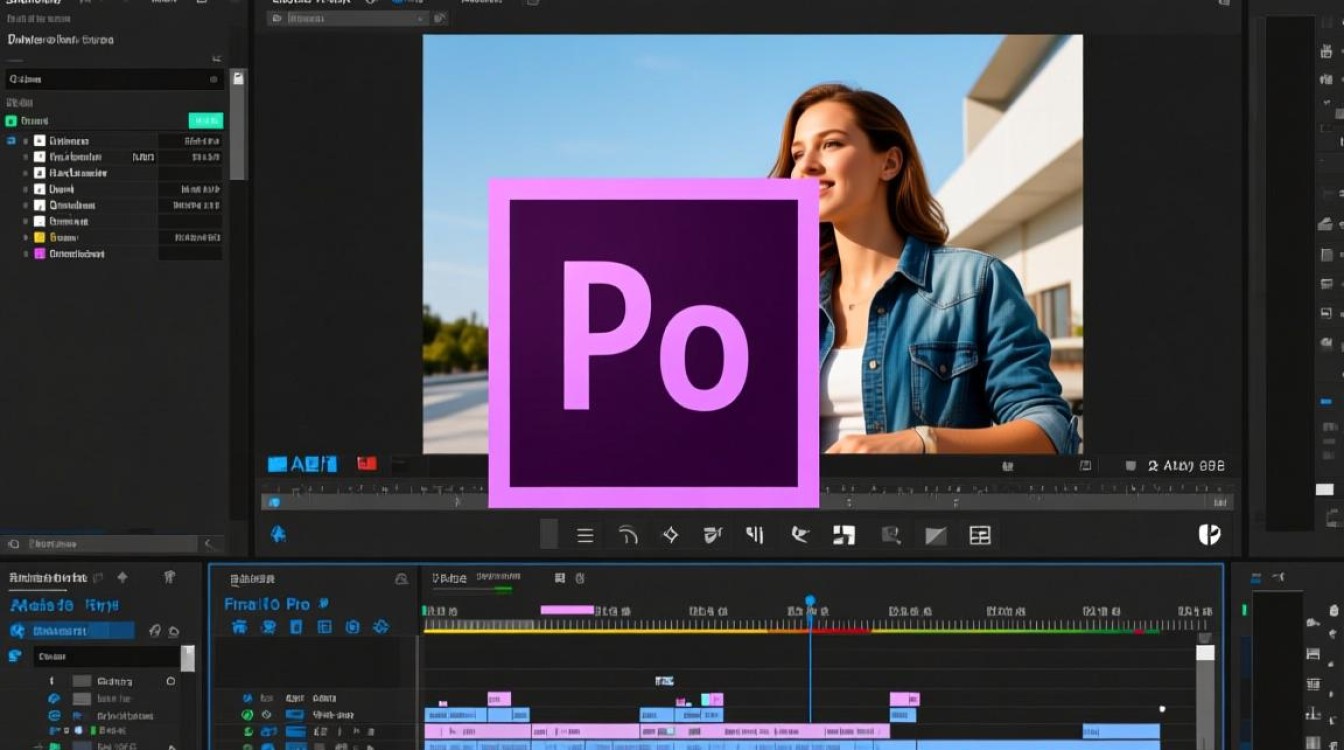
Task: Click the document icon atop the project panel scrollbar
Action: pos(238,77)
